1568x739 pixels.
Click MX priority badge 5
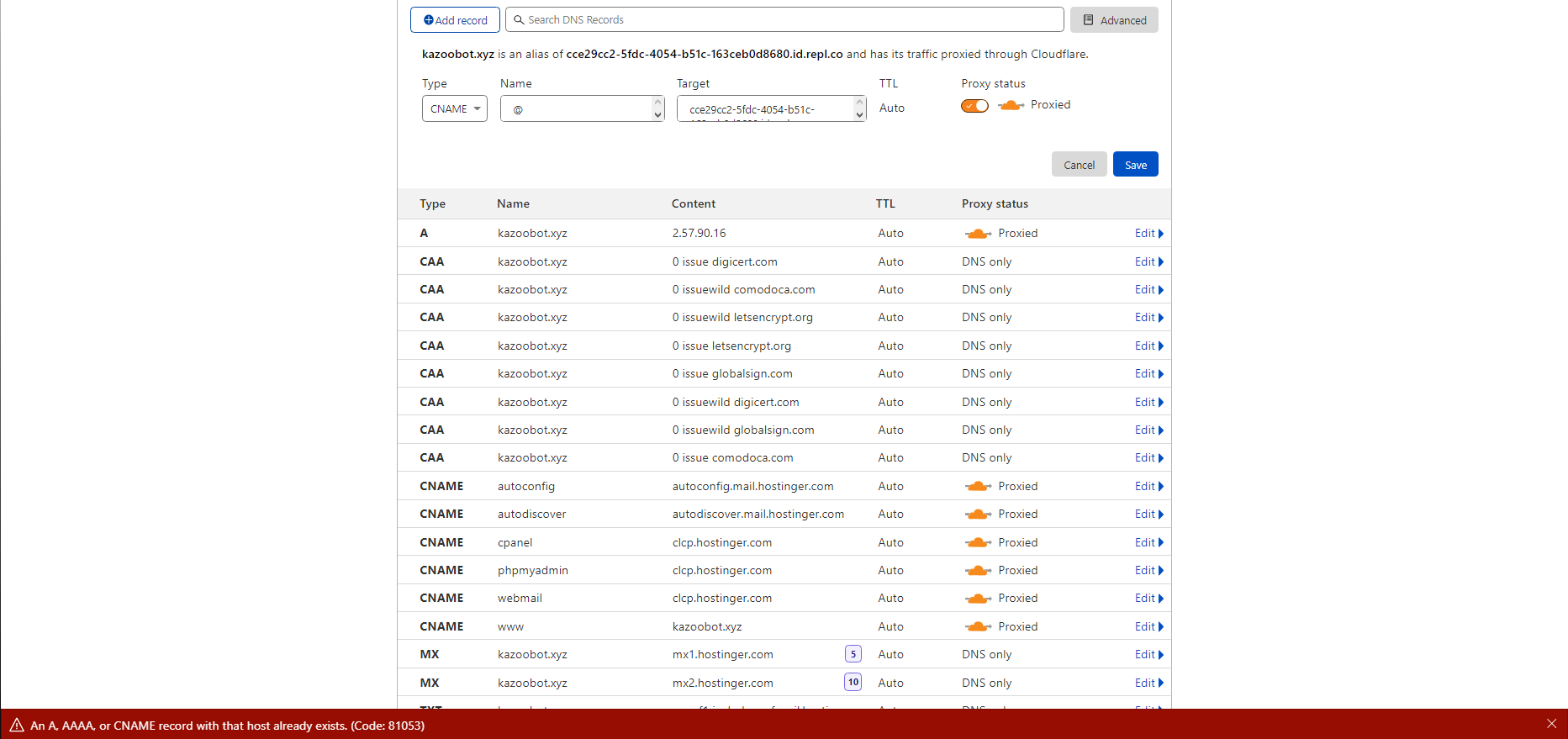(853, 654)
